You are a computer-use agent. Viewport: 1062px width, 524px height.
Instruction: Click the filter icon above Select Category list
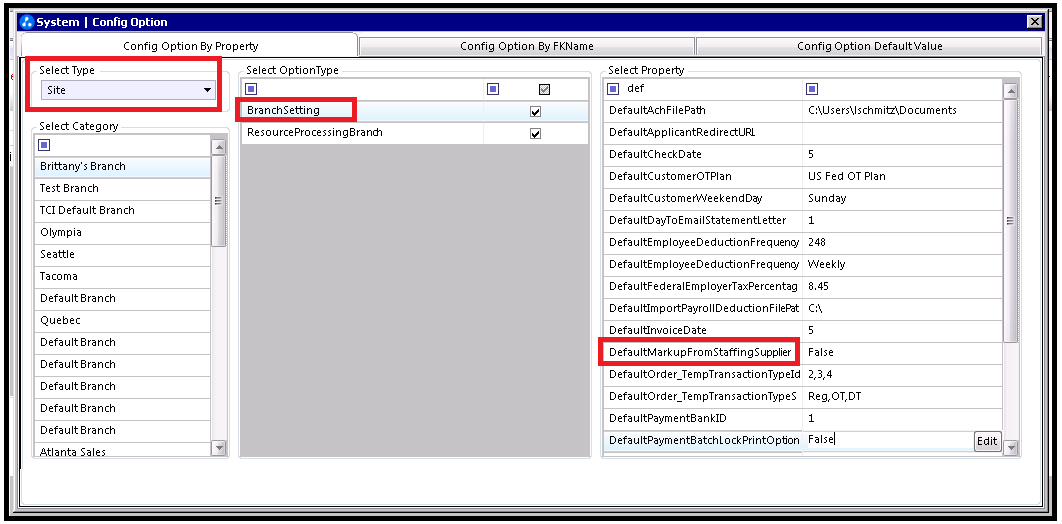[x=45, y=145]
